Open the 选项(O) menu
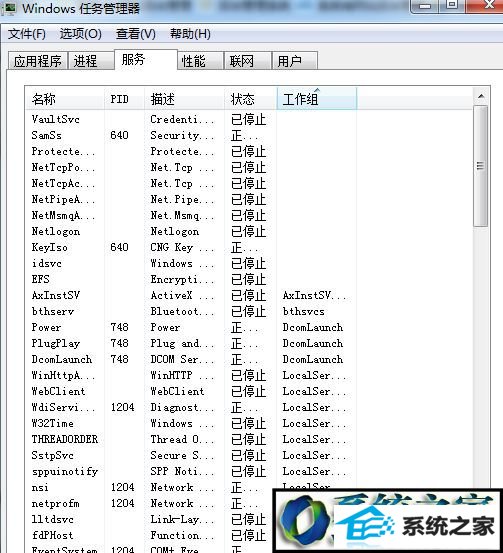503x553 pixels. tap(80, 34)
